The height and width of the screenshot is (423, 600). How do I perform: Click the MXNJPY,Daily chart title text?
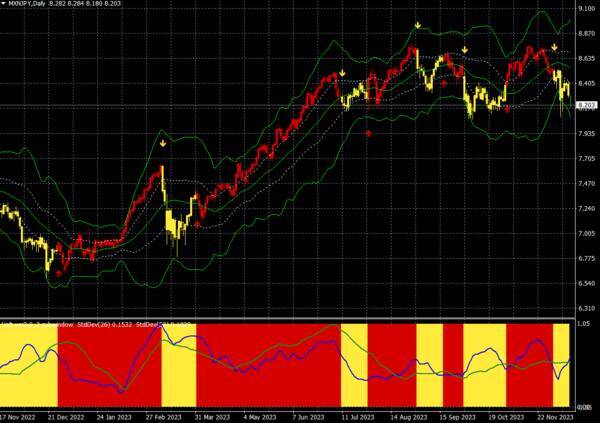click(34, 4)
